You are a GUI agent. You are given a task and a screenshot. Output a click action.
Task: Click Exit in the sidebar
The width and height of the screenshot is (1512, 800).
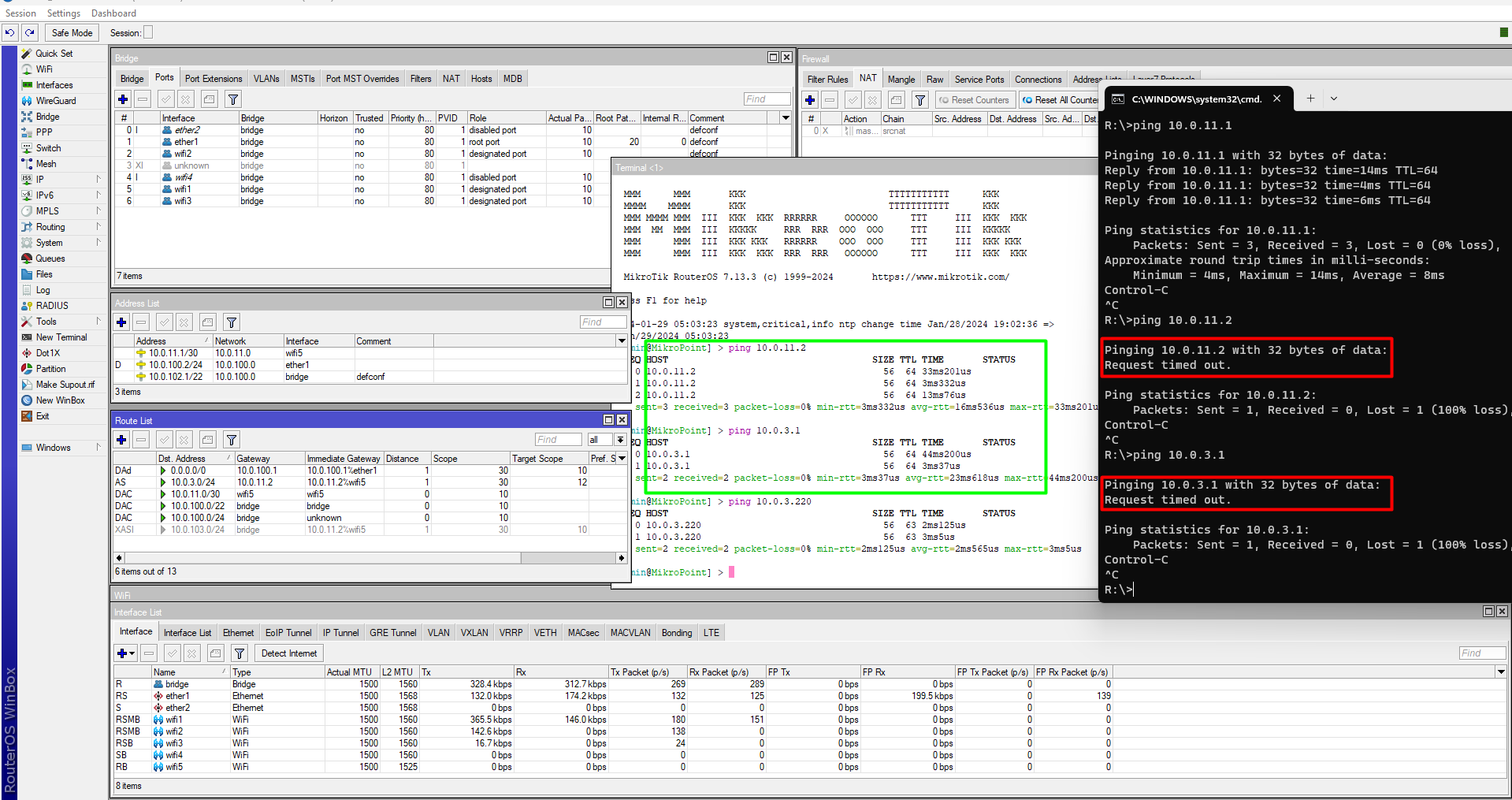(43, 416)
